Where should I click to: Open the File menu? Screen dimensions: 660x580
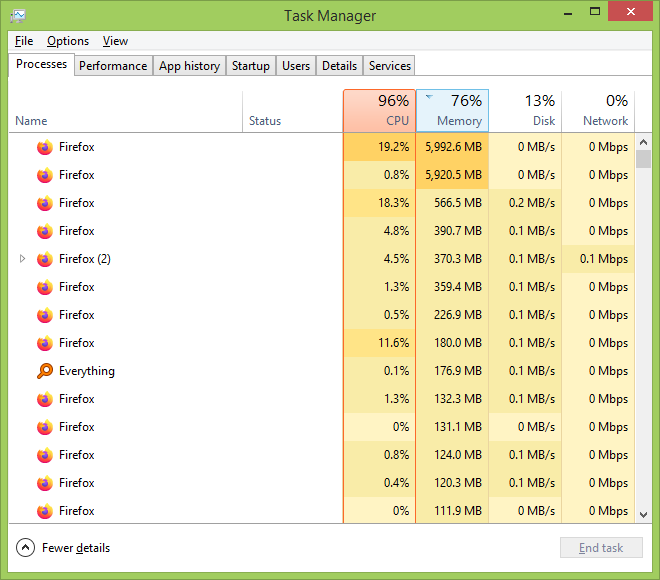(24, 41)
